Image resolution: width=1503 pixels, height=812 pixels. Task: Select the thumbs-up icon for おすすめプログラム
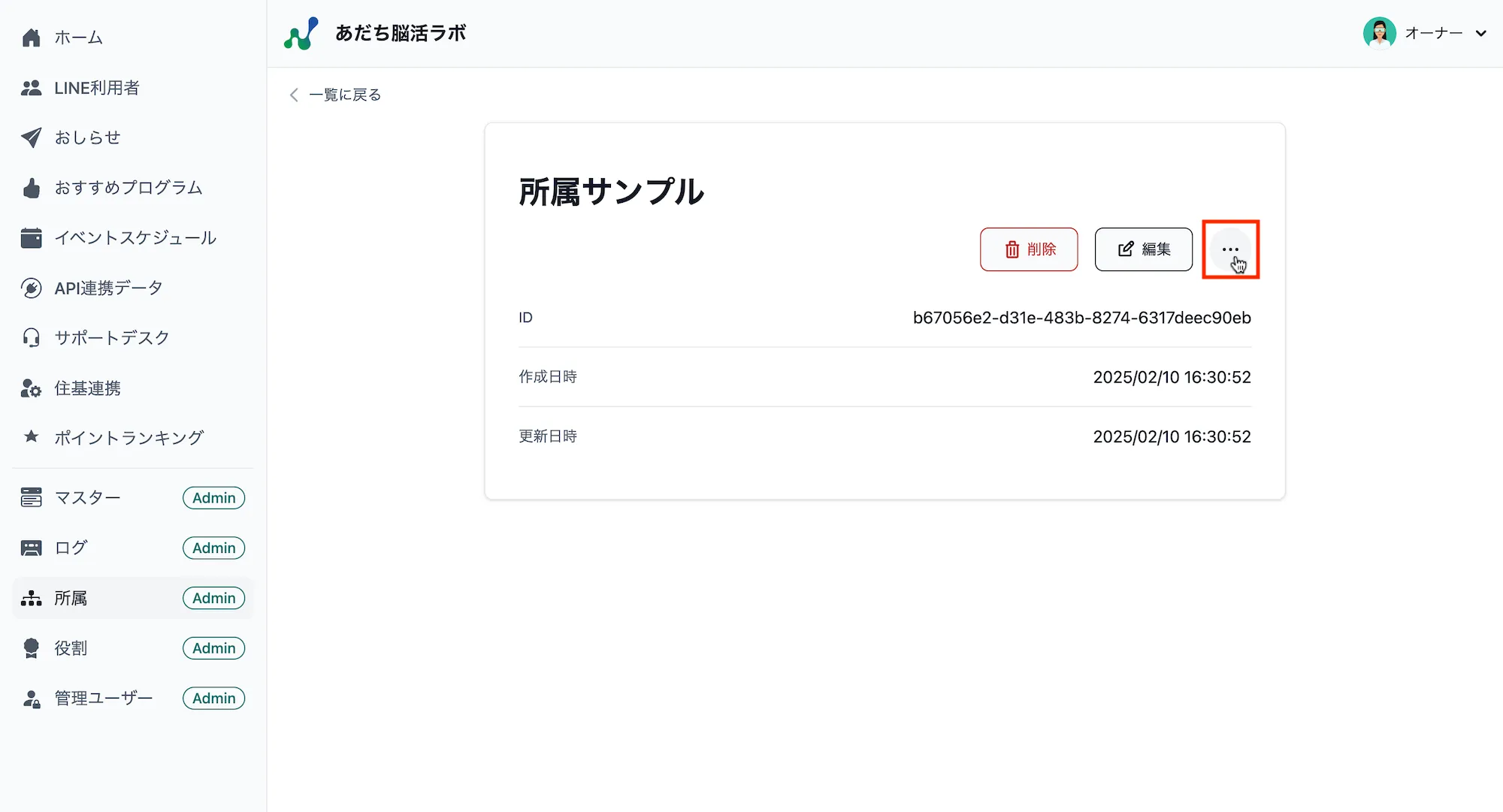pos(31,188)
